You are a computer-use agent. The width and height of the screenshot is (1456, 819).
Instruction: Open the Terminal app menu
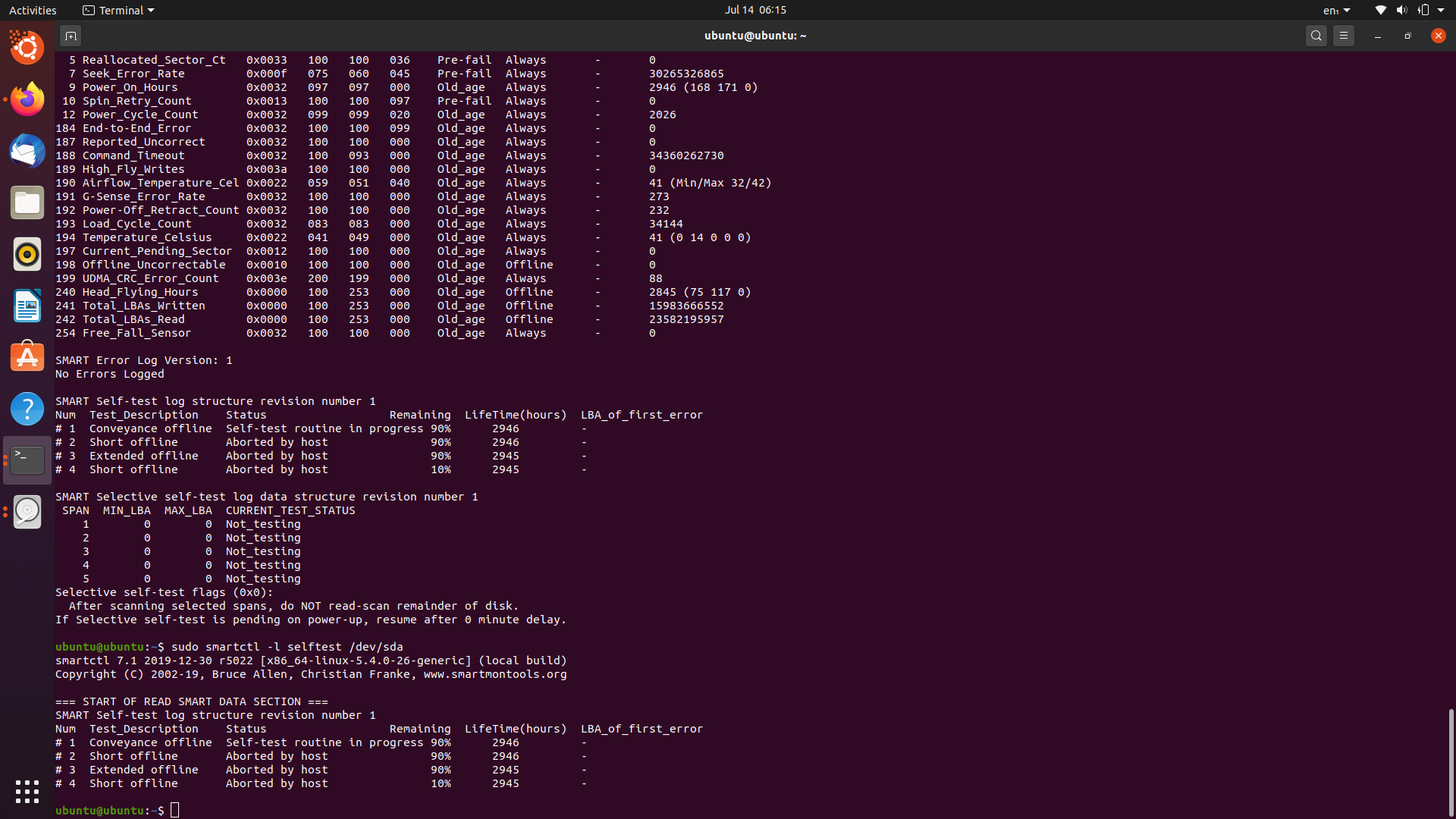pos(118,10)
